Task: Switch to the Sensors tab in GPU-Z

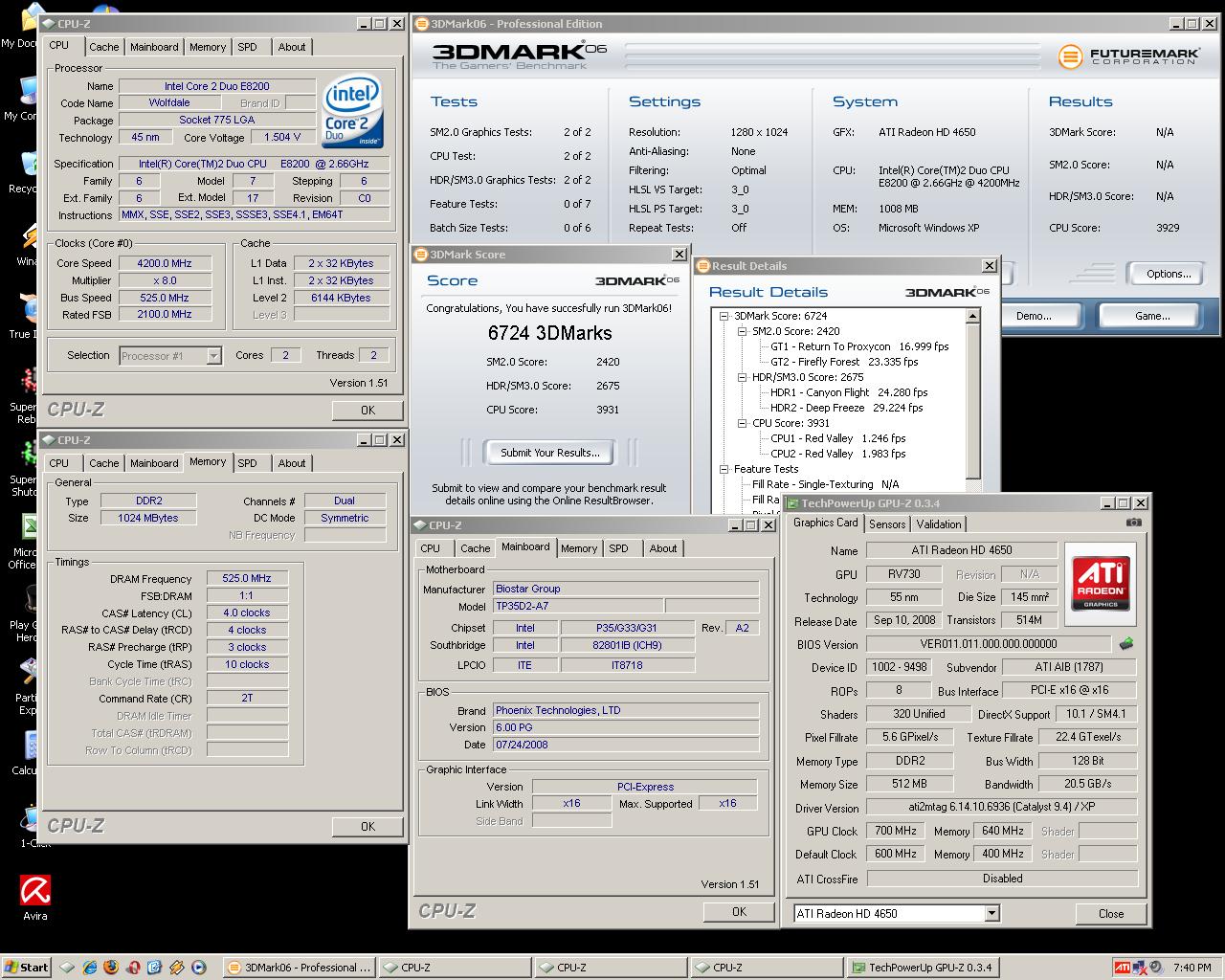Action: pos(887,524)
